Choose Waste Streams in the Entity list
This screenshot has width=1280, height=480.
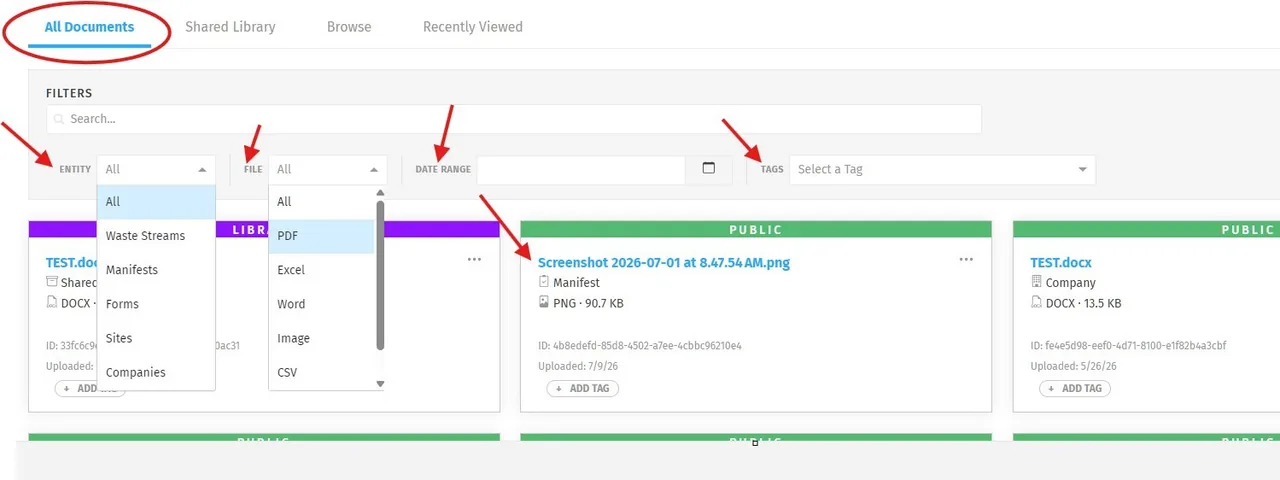click(x=156, y=236)
